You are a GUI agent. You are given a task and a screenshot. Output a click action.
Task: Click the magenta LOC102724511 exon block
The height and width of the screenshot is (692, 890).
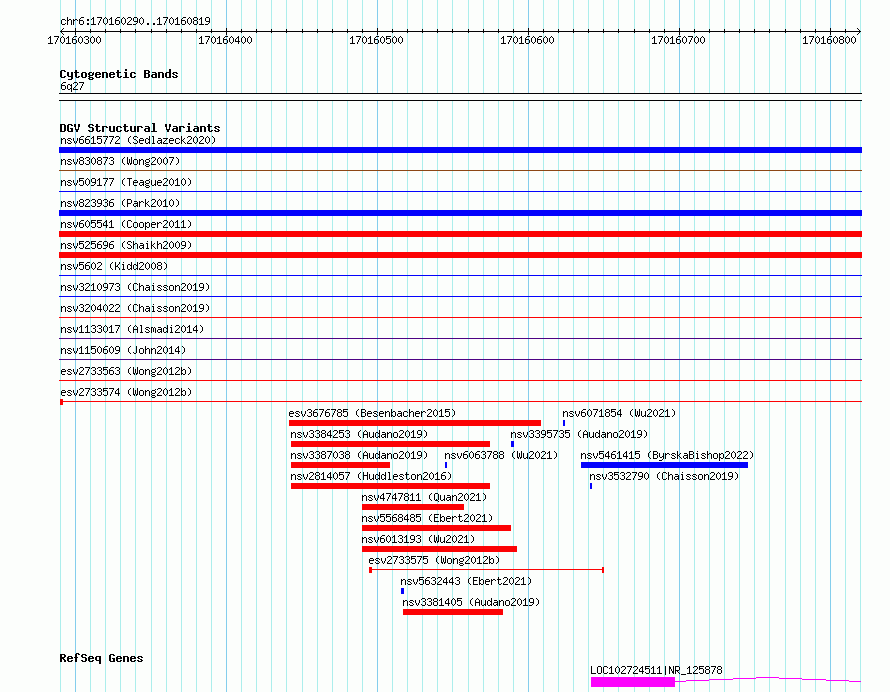[633, 682]
